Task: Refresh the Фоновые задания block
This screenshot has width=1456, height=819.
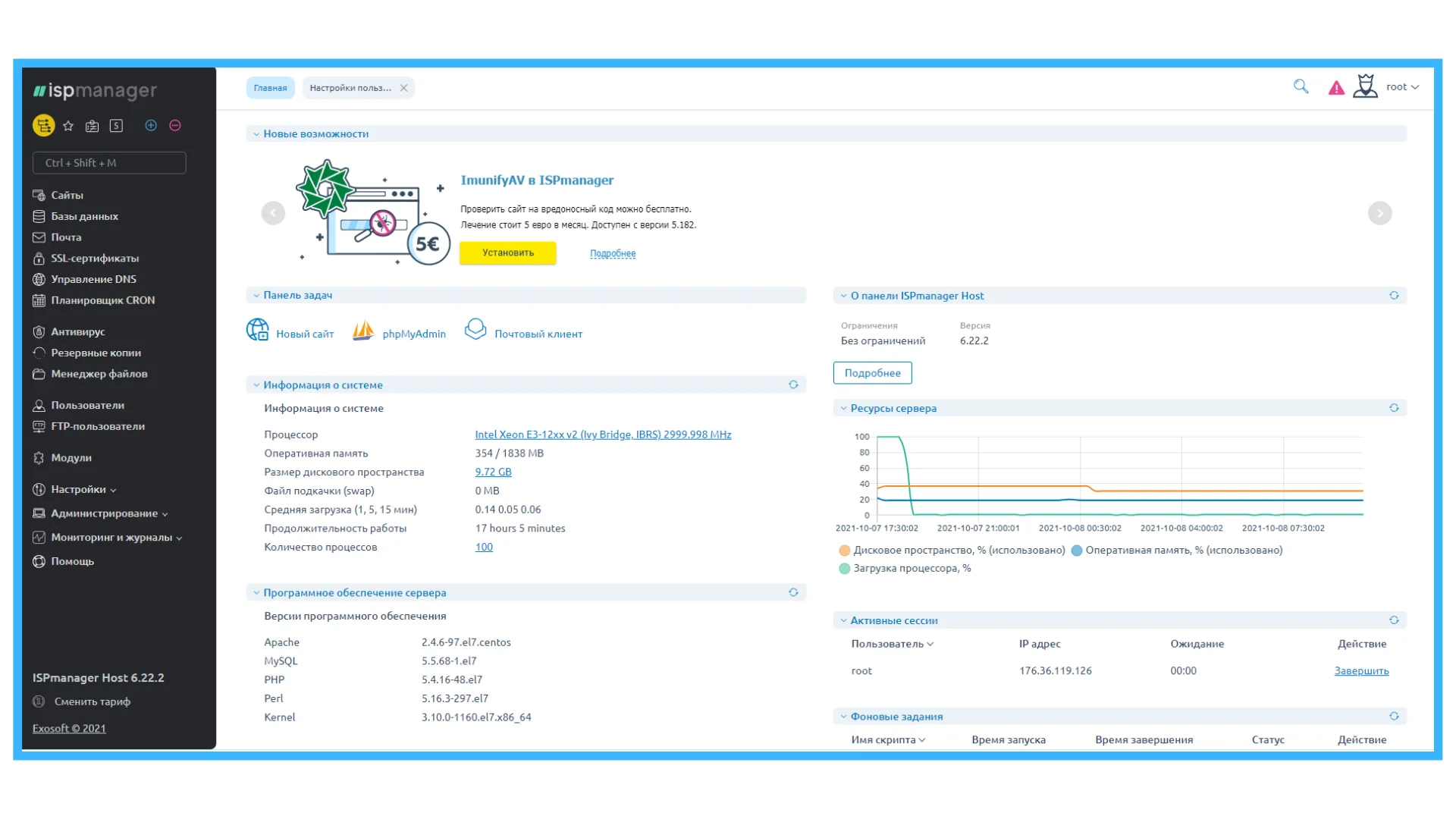Action: click(x=1394, y=716)
